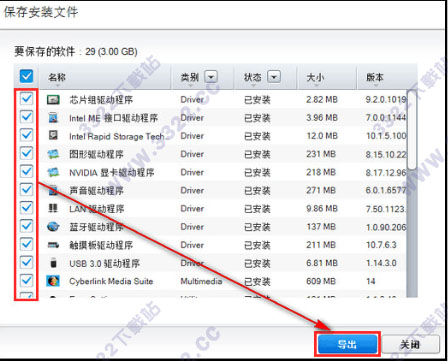Click the 触摸板驱动程序 touchpad icon
This screenshot has width=448, height=361.
coord(53,245)
